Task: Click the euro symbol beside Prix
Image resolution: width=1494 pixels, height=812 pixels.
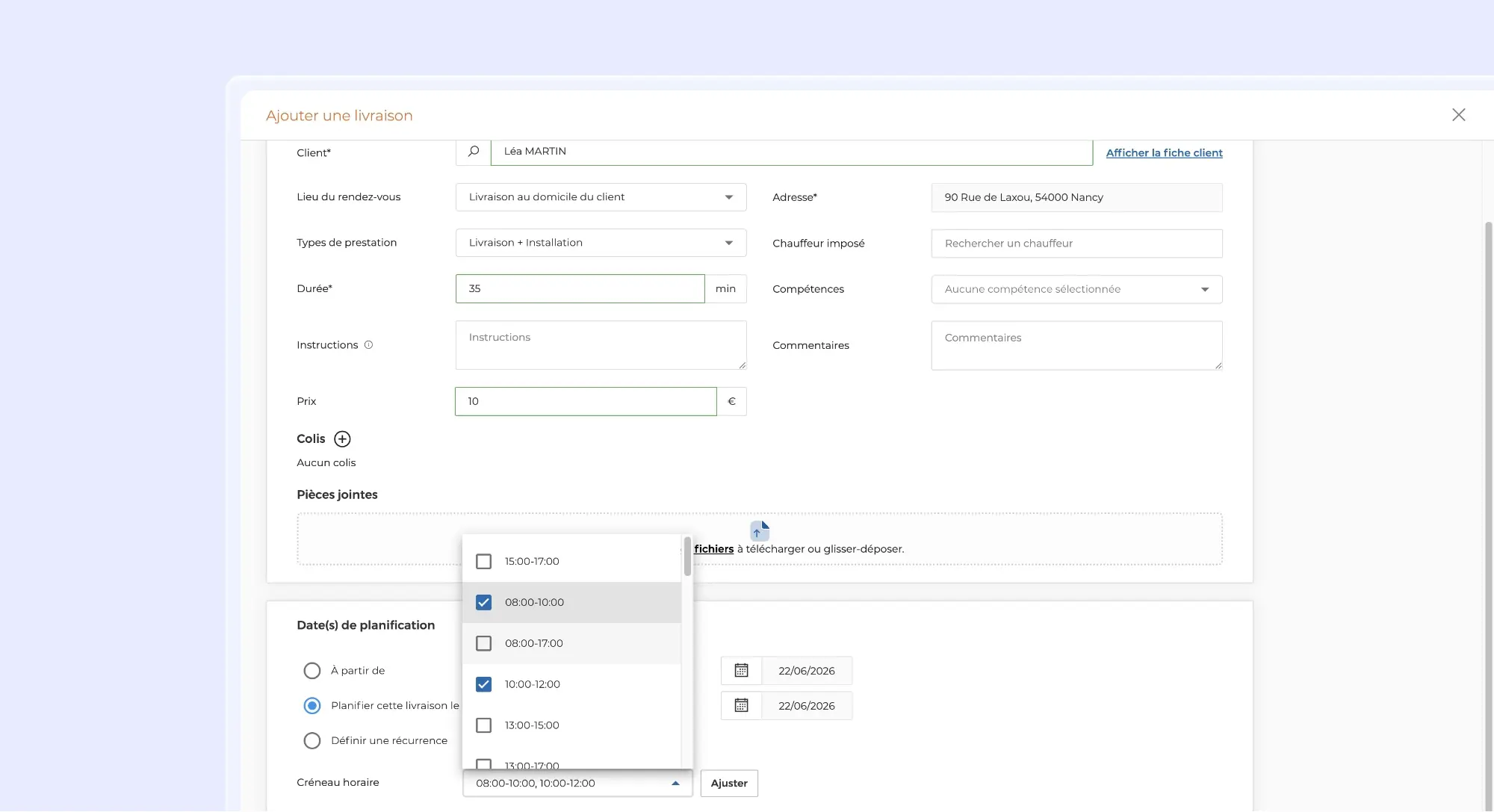Action: 731,402
